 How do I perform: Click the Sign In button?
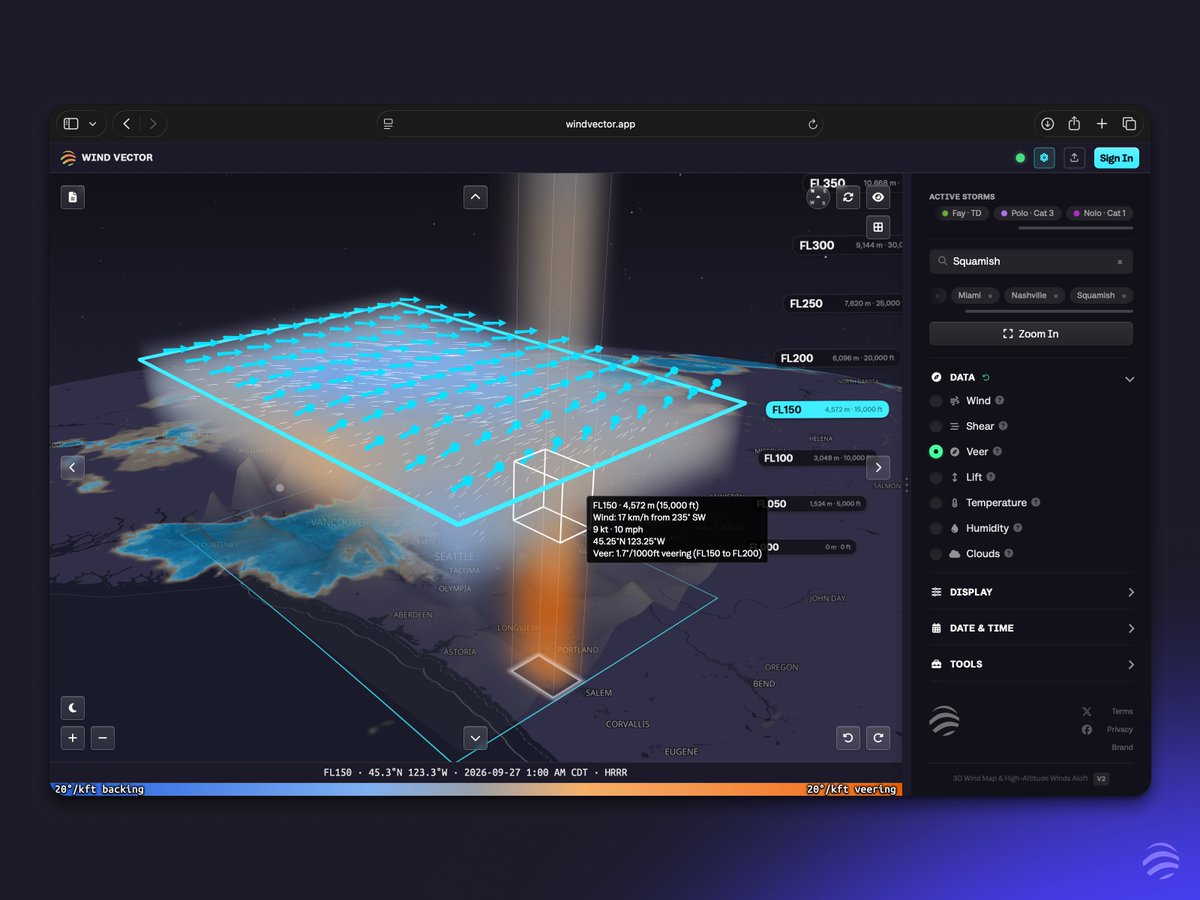pyautogui.click(x=1116, y=158)
